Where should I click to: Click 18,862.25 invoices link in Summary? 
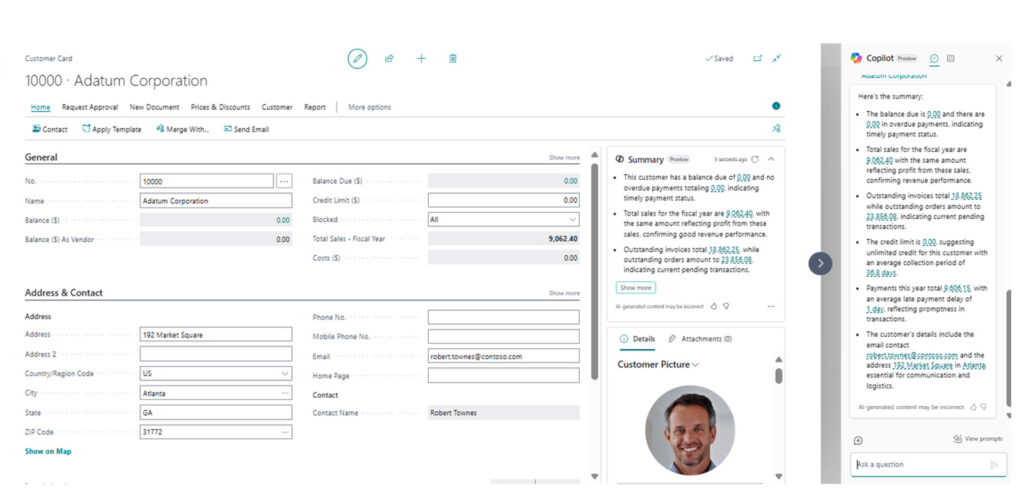tap(723, 250)
